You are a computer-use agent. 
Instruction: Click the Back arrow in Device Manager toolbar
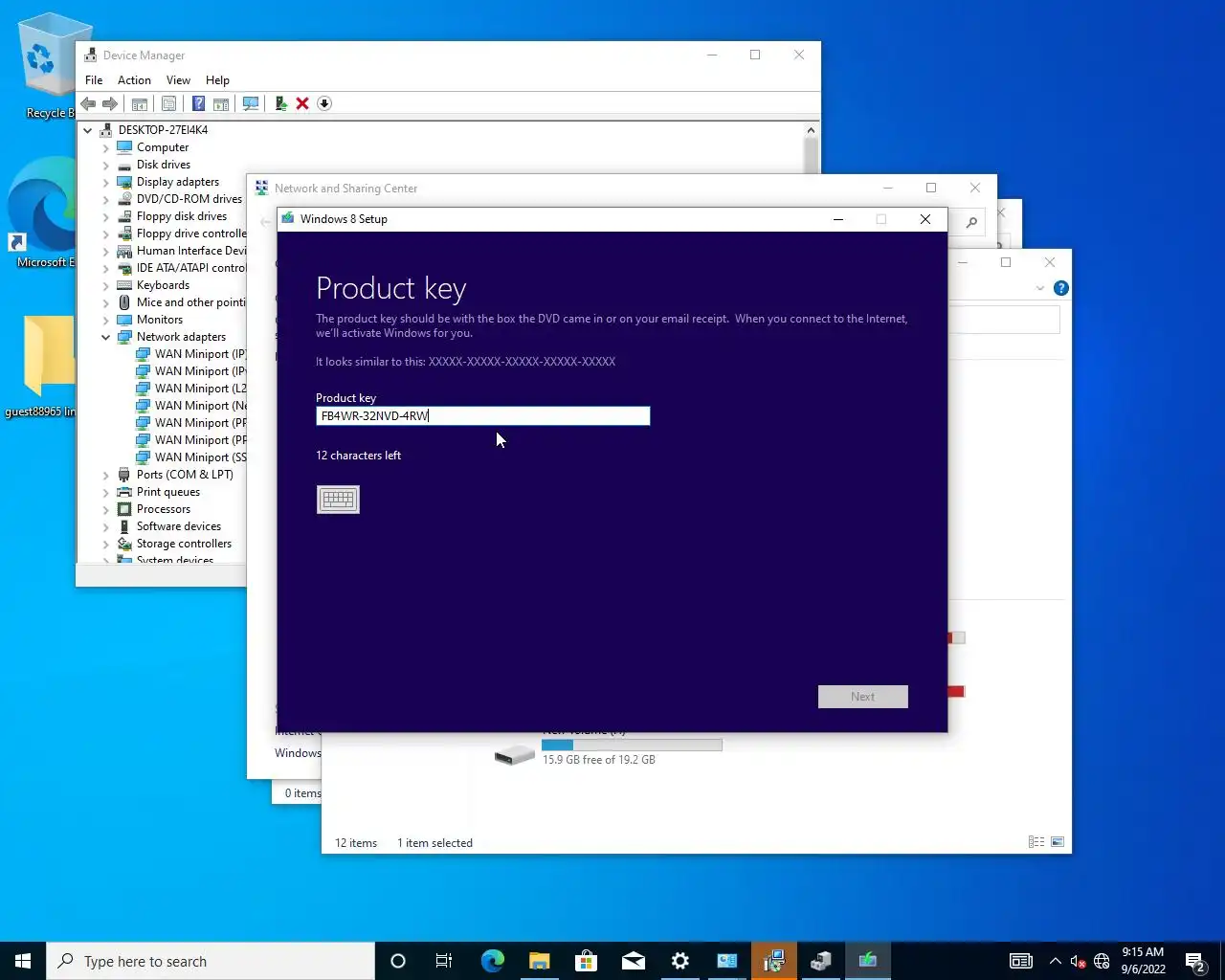88,103
